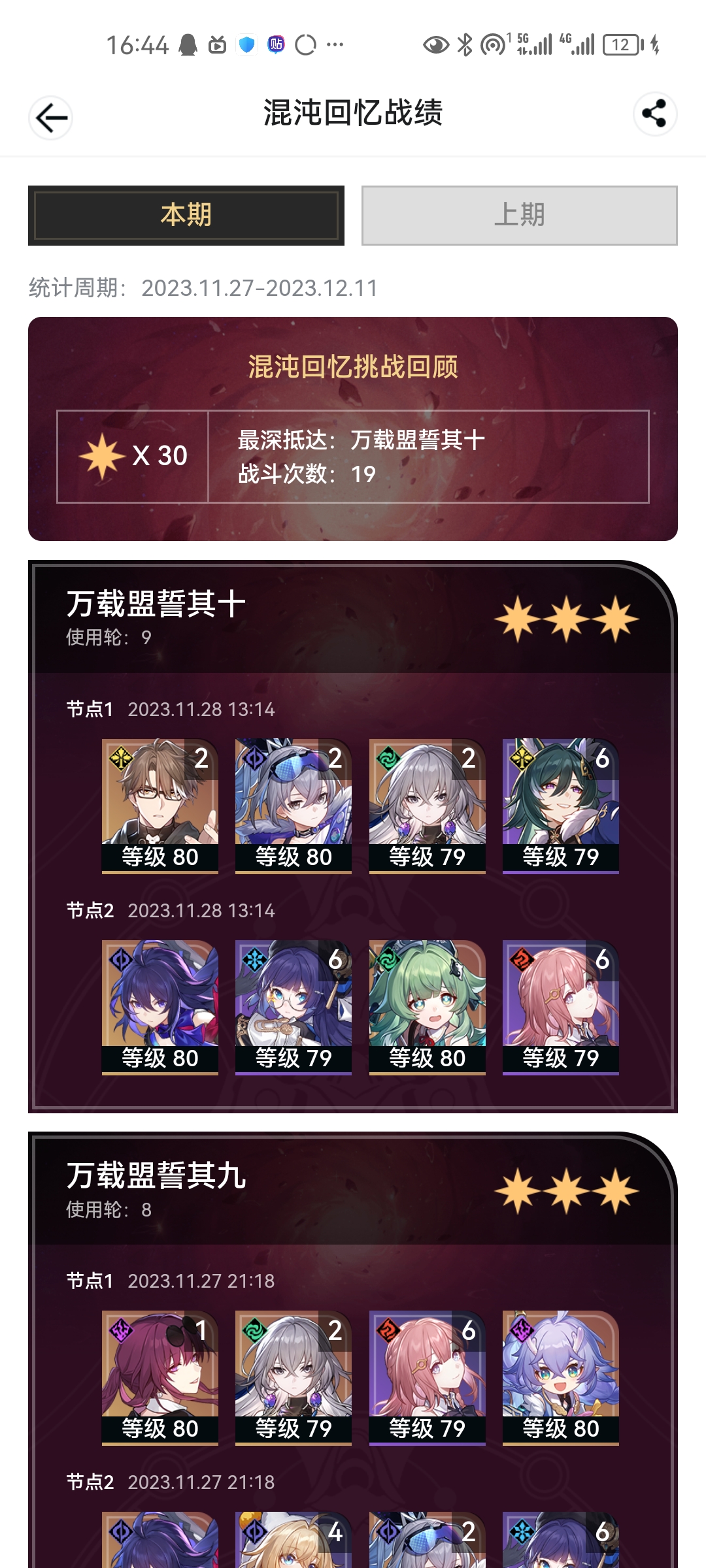Tap the share icon

654,114
